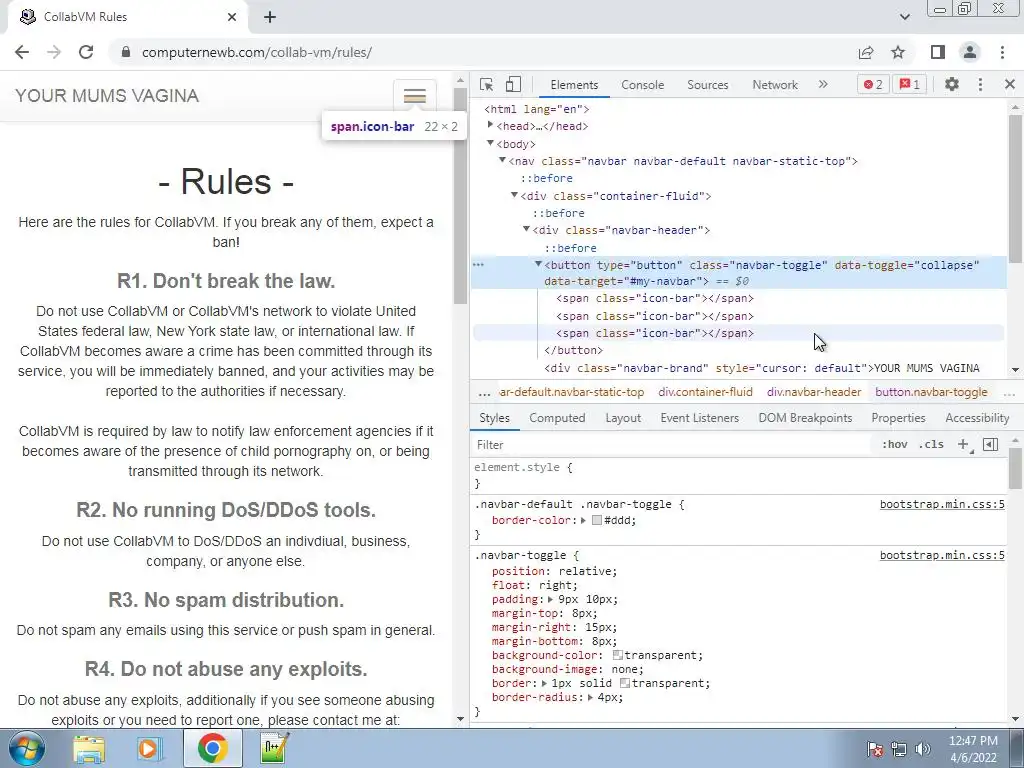Expand the border-color shorthand triangle
Image resolution: width=1024 pixels, height=768 pixels.
point(583,520)
